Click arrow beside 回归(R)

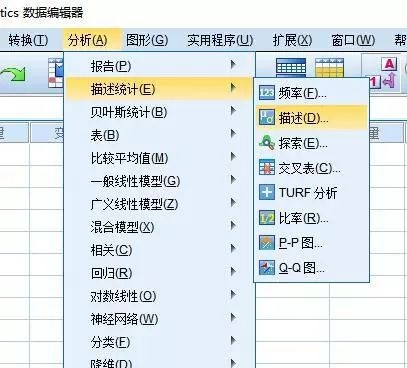coord(233,272)
